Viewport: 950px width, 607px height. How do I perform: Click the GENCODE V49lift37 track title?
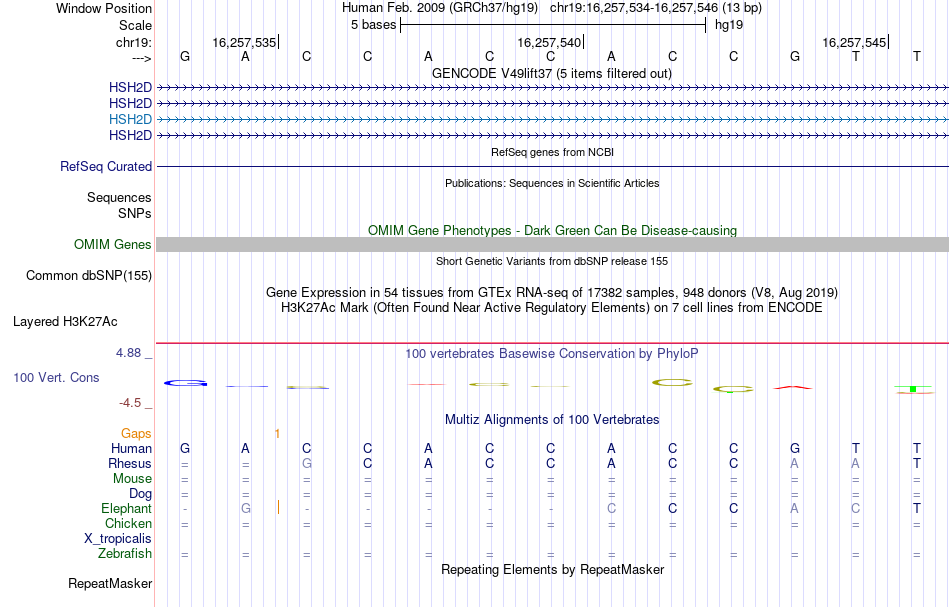pos(552,74)
